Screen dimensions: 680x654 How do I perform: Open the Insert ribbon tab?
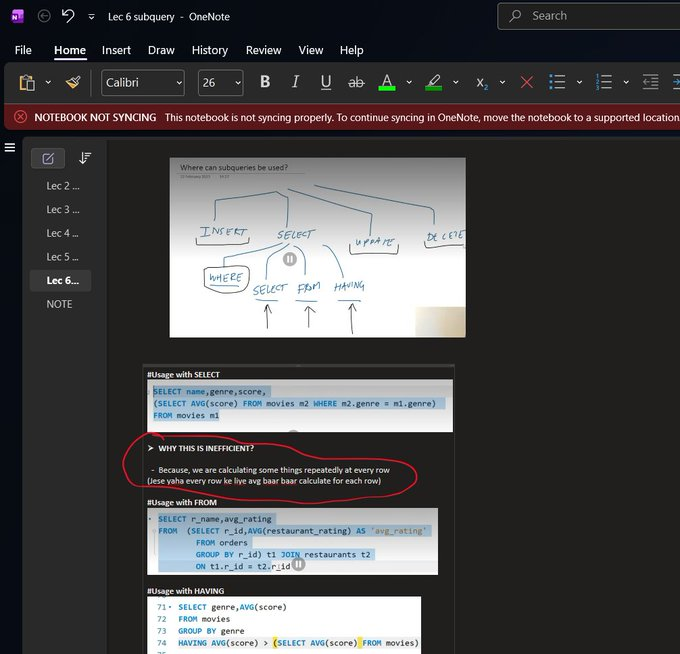tap(116, 50)
